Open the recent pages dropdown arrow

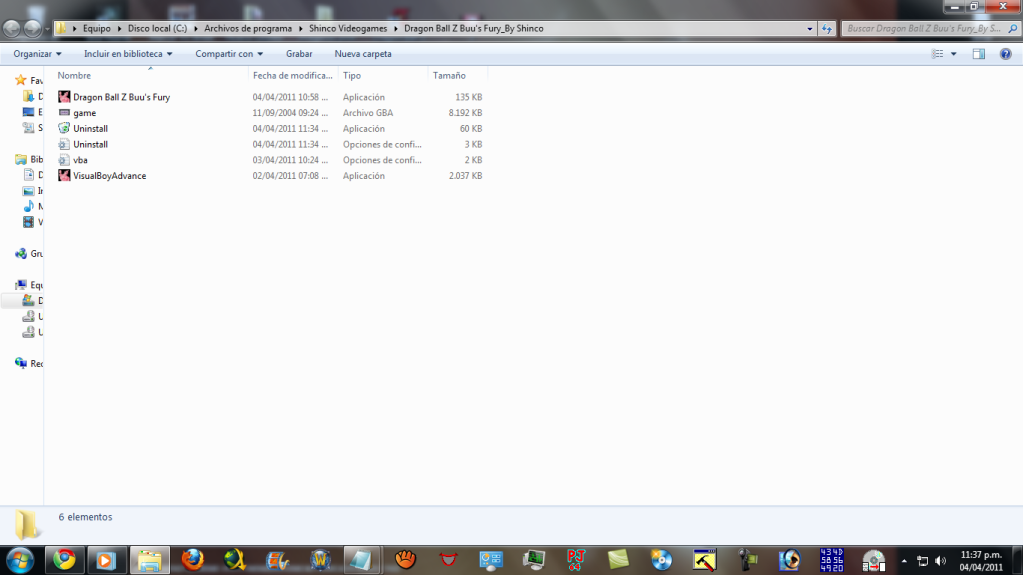[47, 29]
